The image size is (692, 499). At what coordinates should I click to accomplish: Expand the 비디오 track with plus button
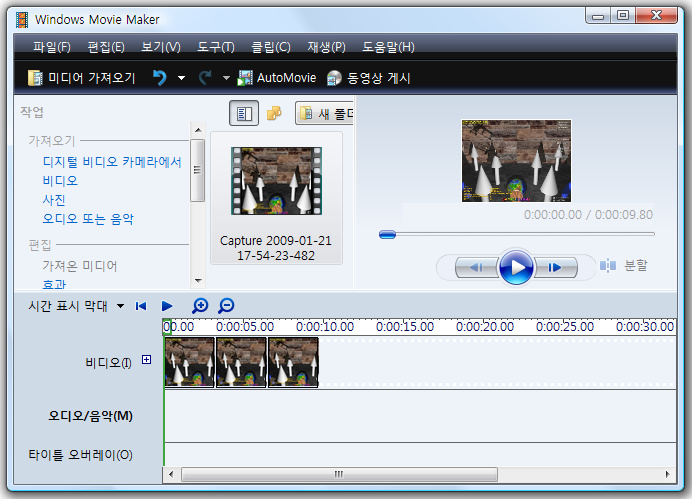(x=146, y=360)
